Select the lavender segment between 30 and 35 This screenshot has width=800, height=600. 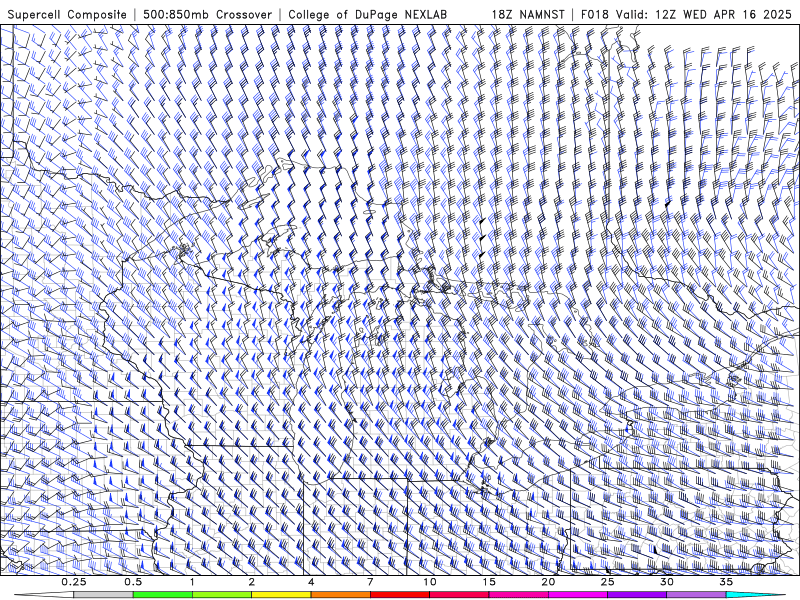(x=696, y=595)
